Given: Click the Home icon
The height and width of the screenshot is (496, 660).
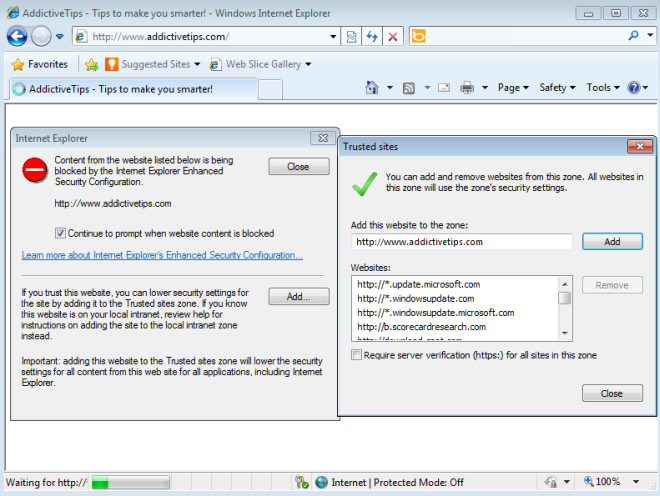Looking at the screenshot, I should click(372, 88).
